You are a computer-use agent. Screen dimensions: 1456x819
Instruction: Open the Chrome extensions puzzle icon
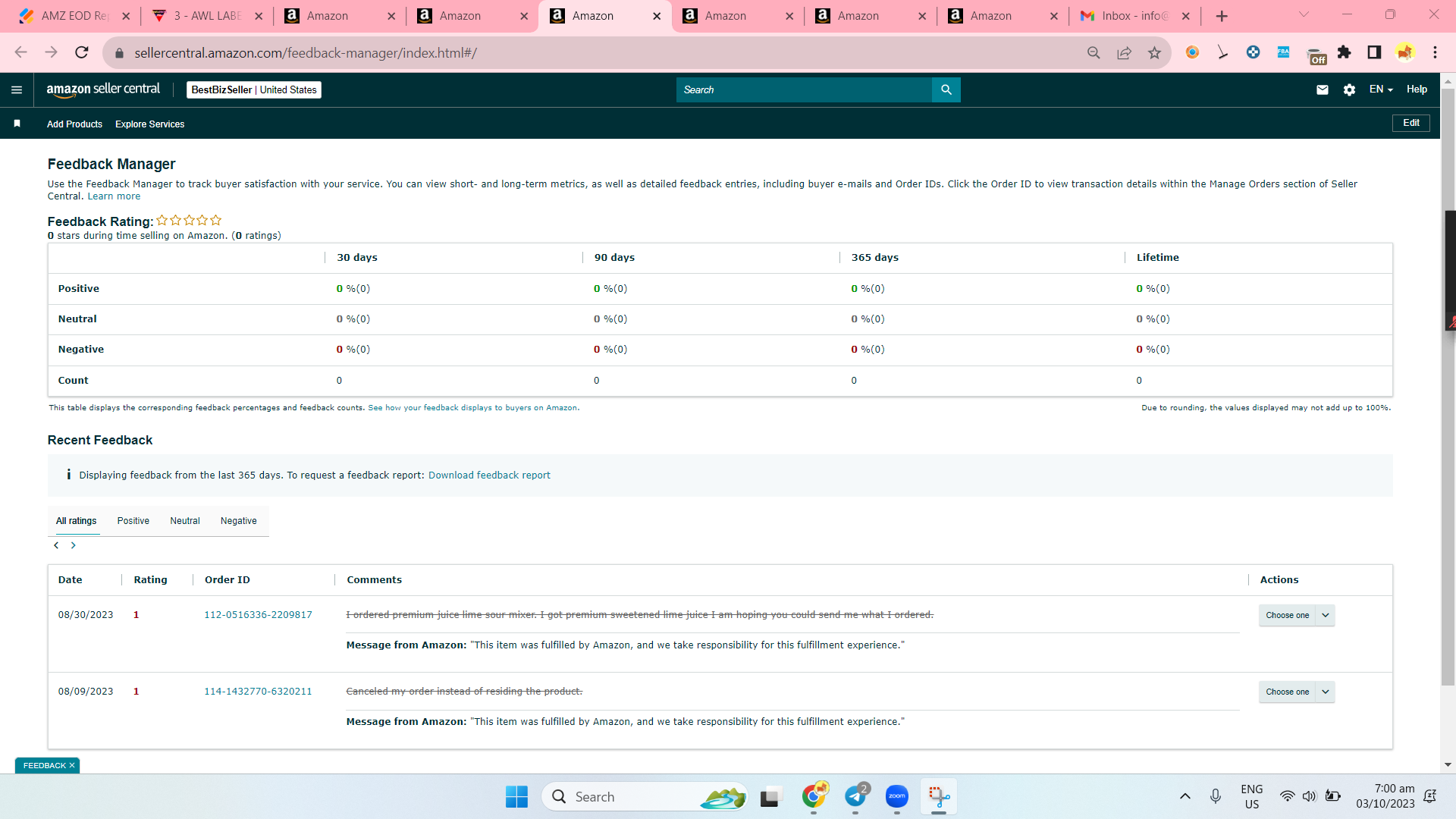(1344, 52)
